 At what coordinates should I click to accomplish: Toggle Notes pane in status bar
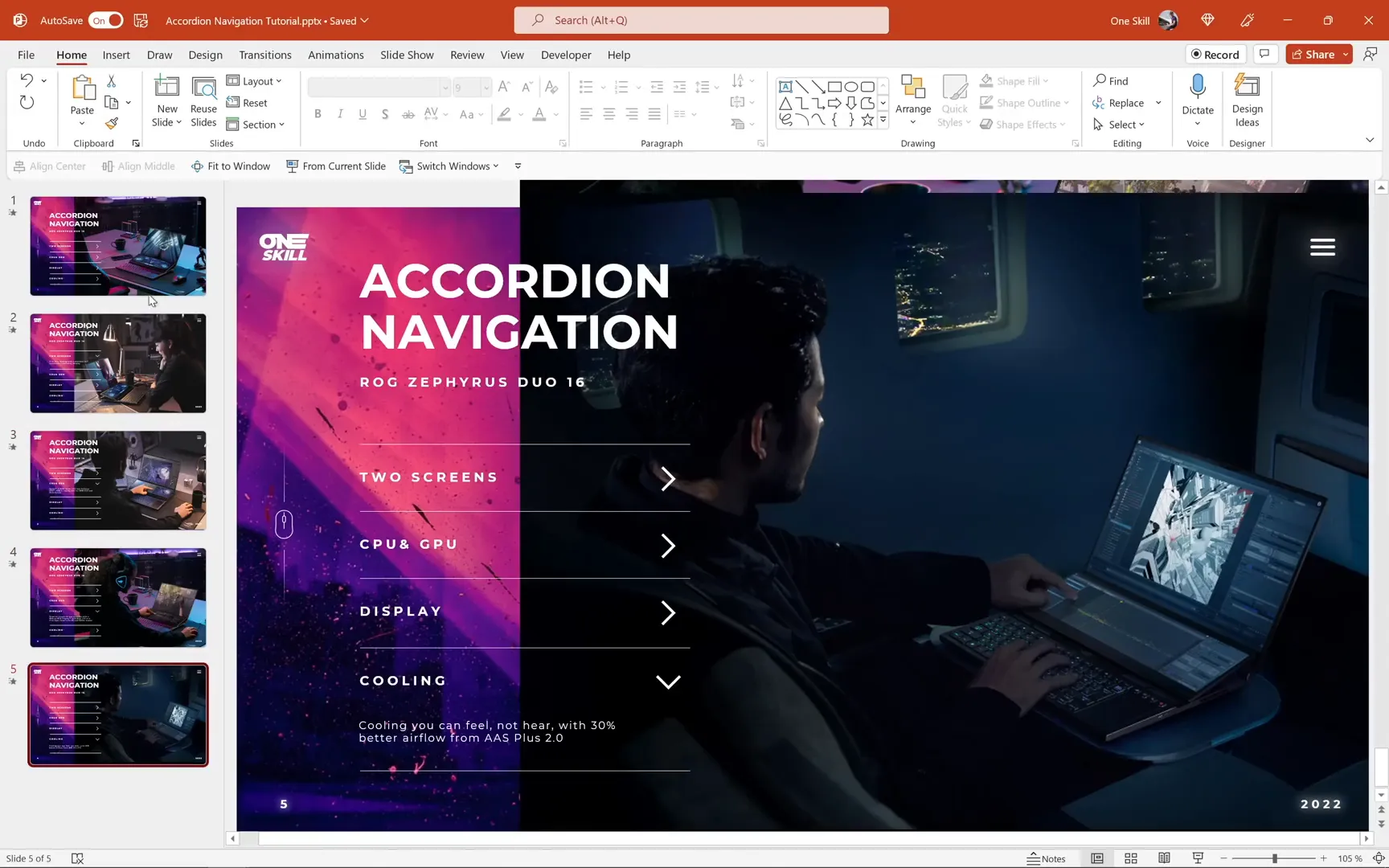(1046, 858)
